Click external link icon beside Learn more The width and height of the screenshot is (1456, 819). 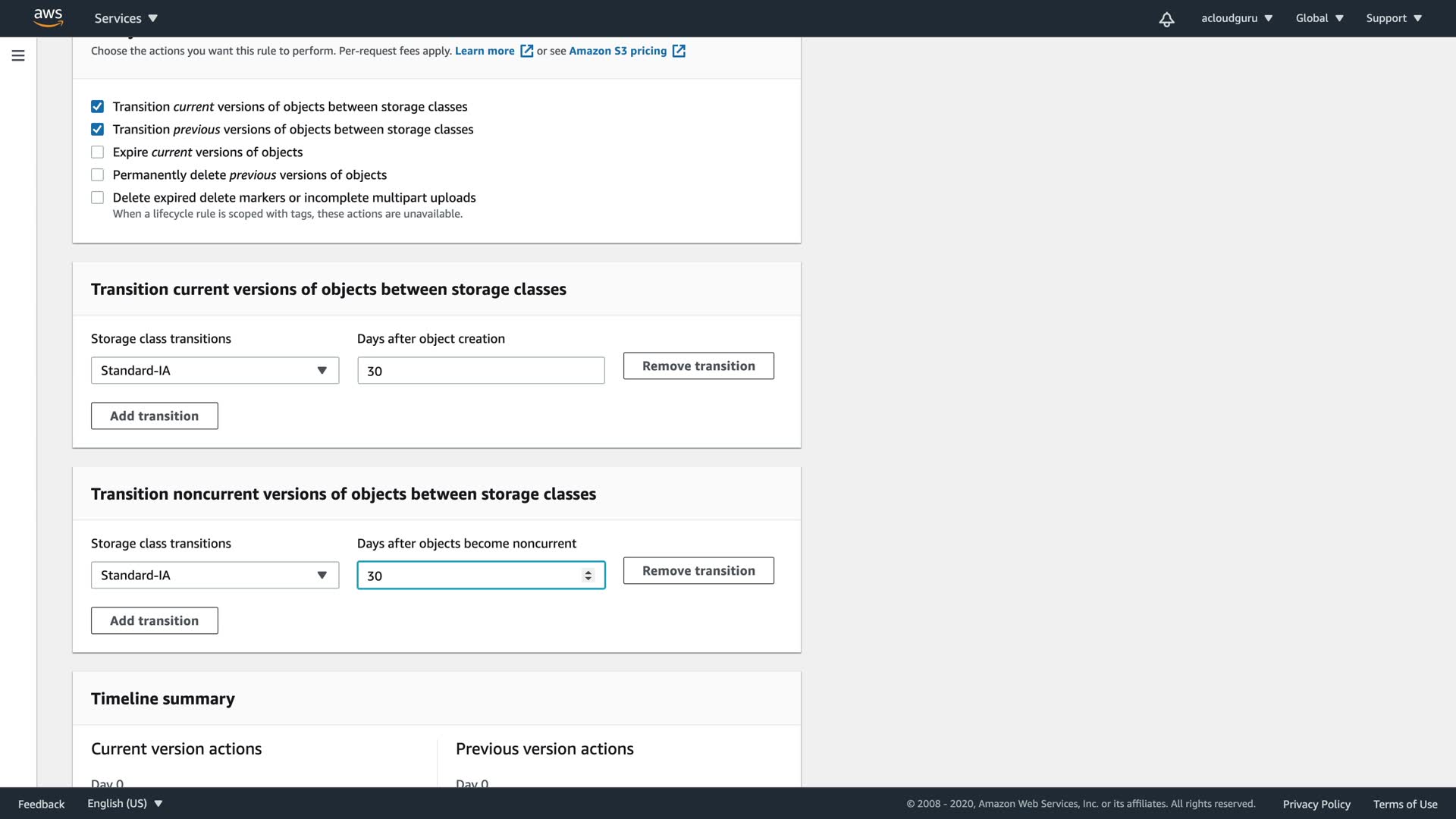click(526, 51)
